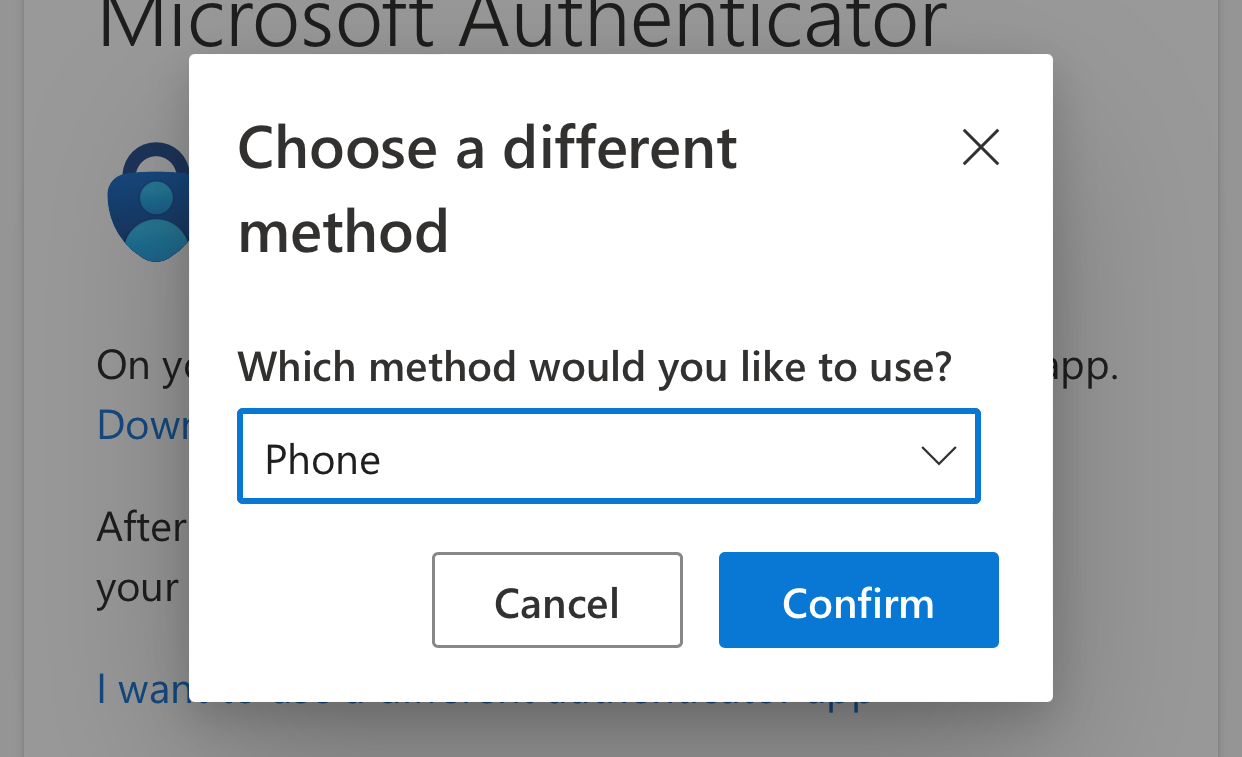Confirm the selected Phone method
The height and width of the screenshot is (757, 1242).
(x=858, y=600)
